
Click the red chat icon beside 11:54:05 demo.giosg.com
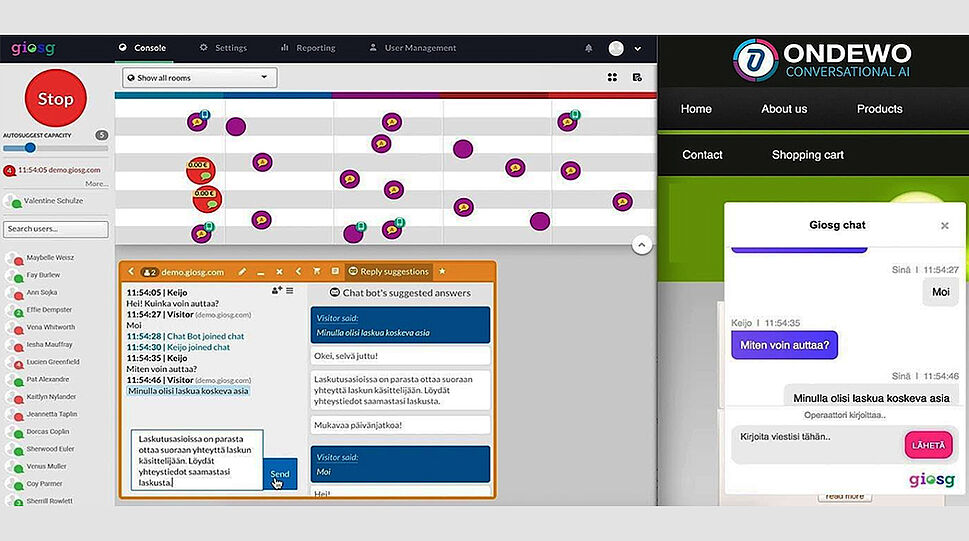pyautogui.click(x=9, y=171)
